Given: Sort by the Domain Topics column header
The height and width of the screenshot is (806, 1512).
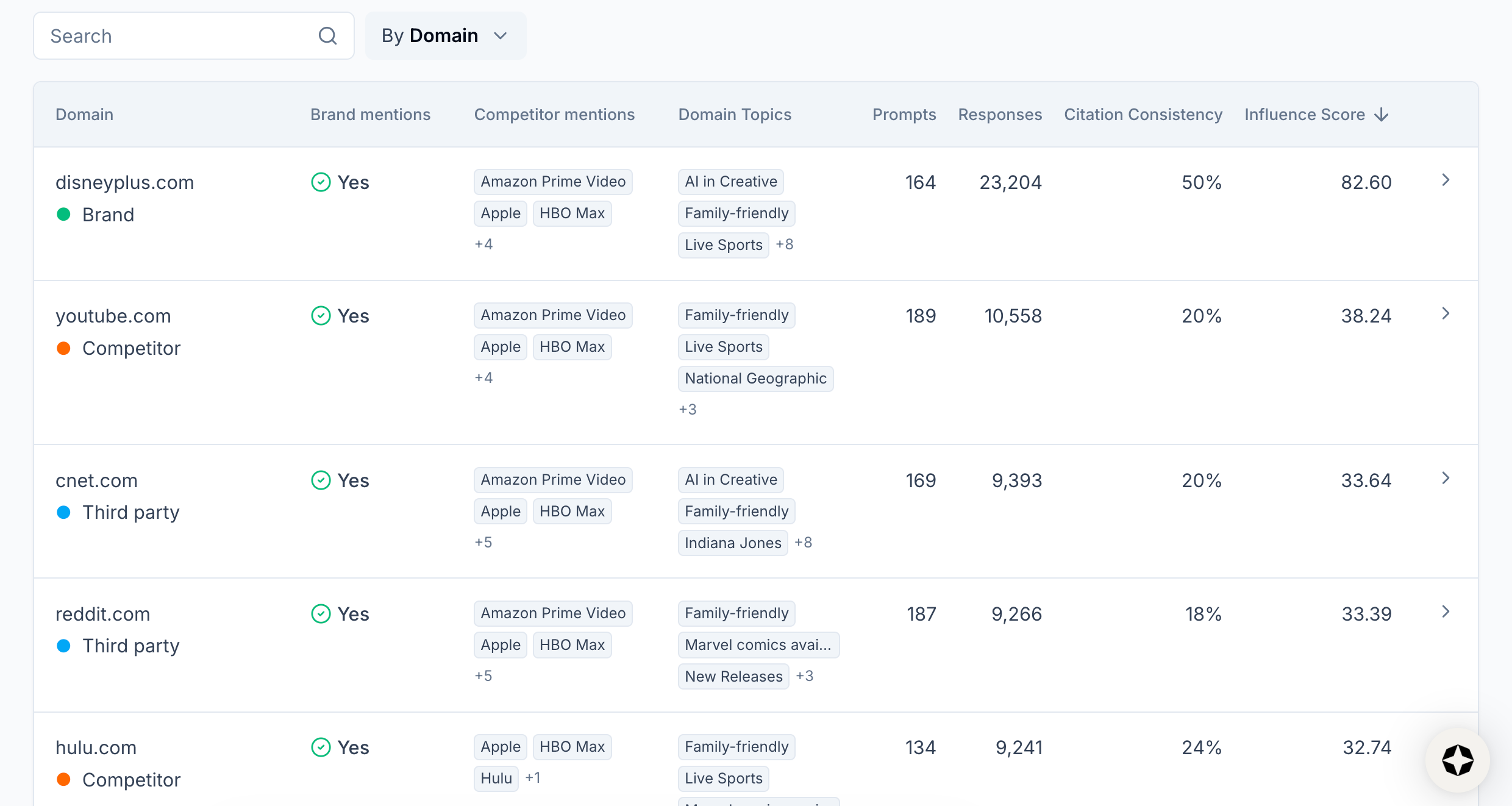Looking at the screenshot, I should click(735, 115).
